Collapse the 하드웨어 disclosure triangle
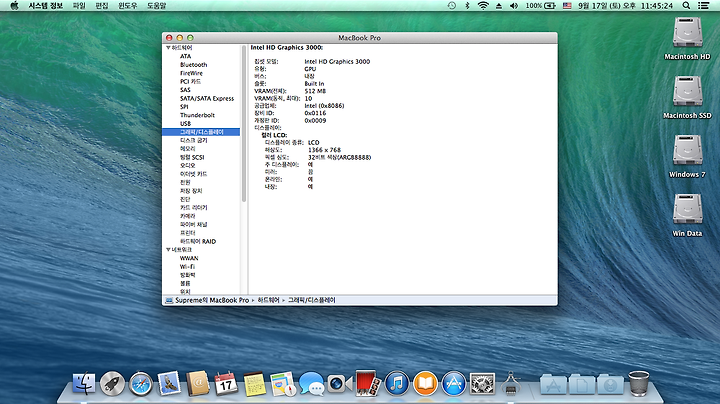720x404 pixels. [168, 48]
